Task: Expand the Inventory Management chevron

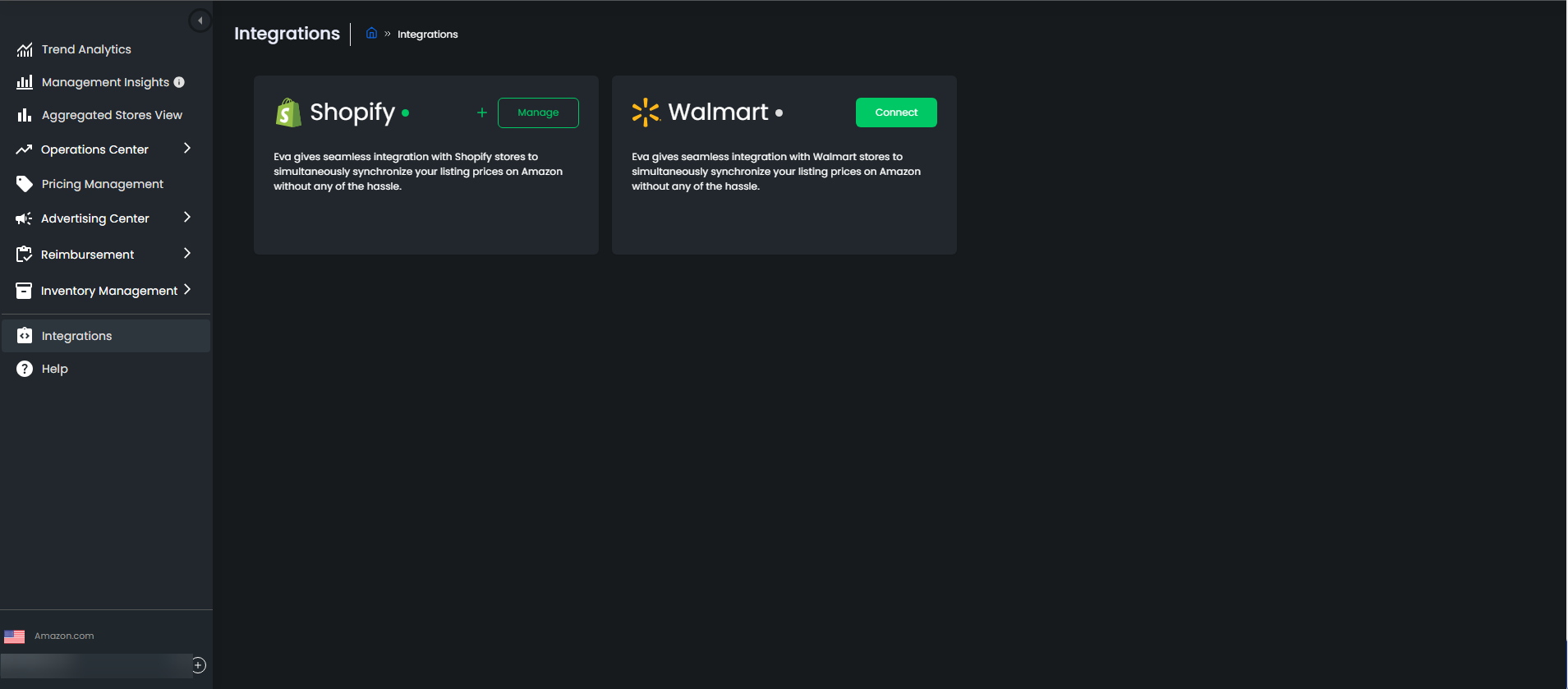Action: point(187,289)
